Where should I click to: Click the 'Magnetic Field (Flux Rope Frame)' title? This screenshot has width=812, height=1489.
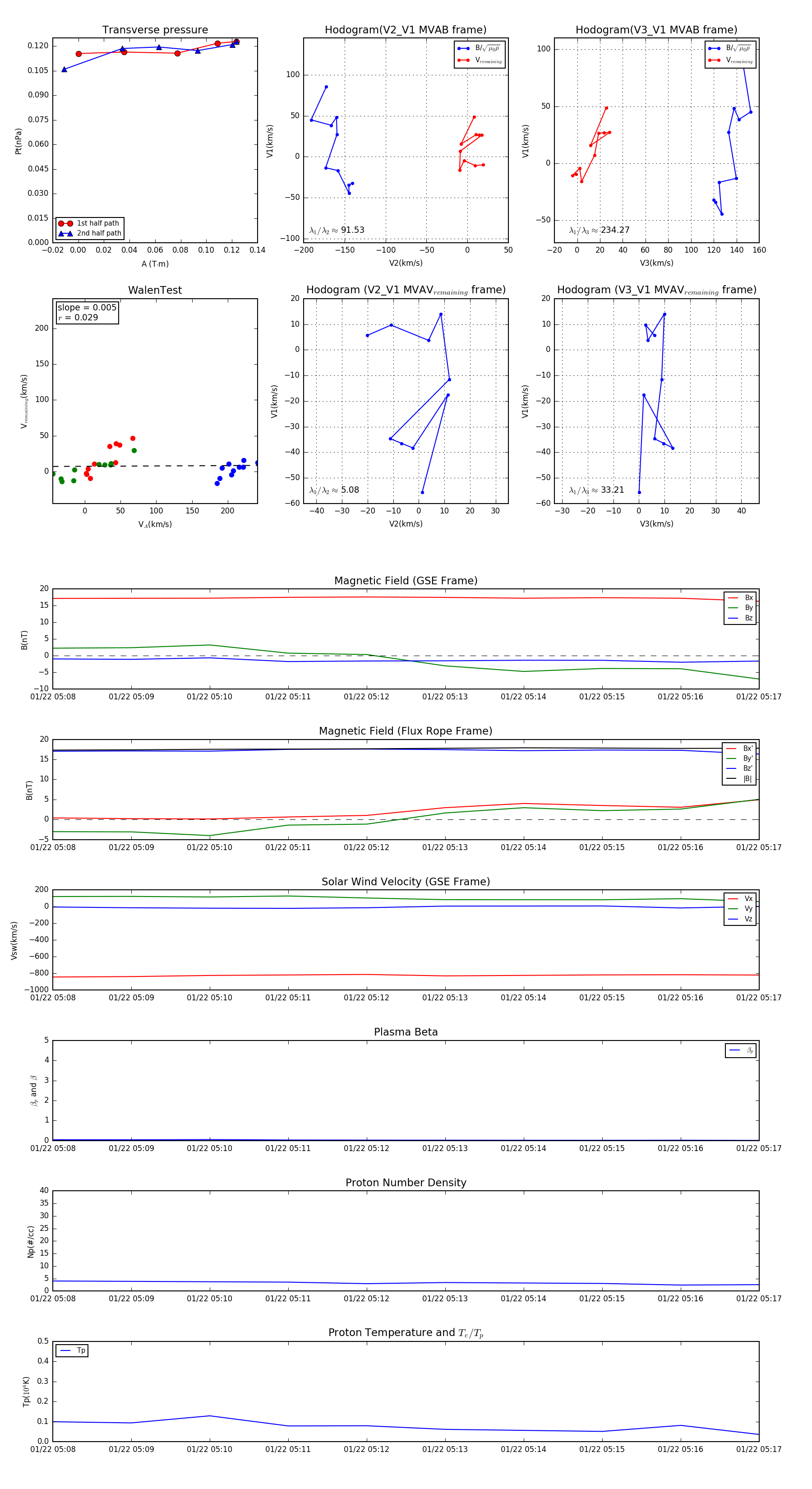pos(406,731)
